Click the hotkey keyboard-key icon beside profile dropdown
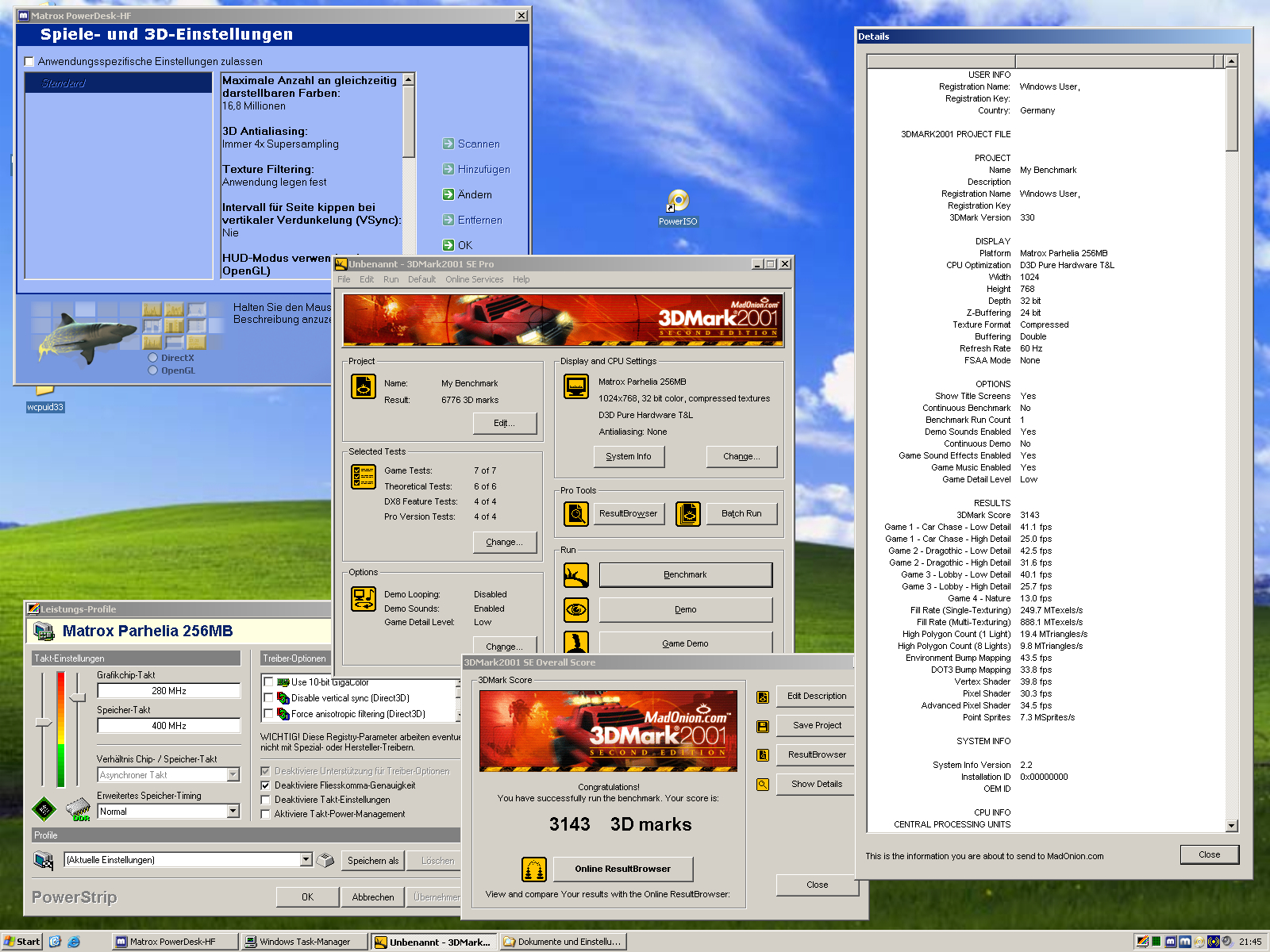Image resolution: width=1270 pixels, height=952 pixels. coord(325,860)
